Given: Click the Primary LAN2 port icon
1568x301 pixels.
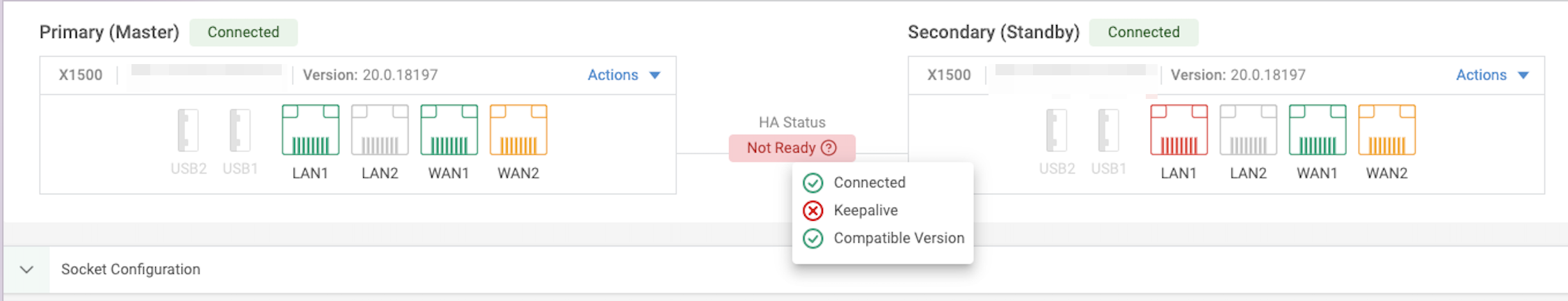Looking at the screenshot, I should [380, 130].
